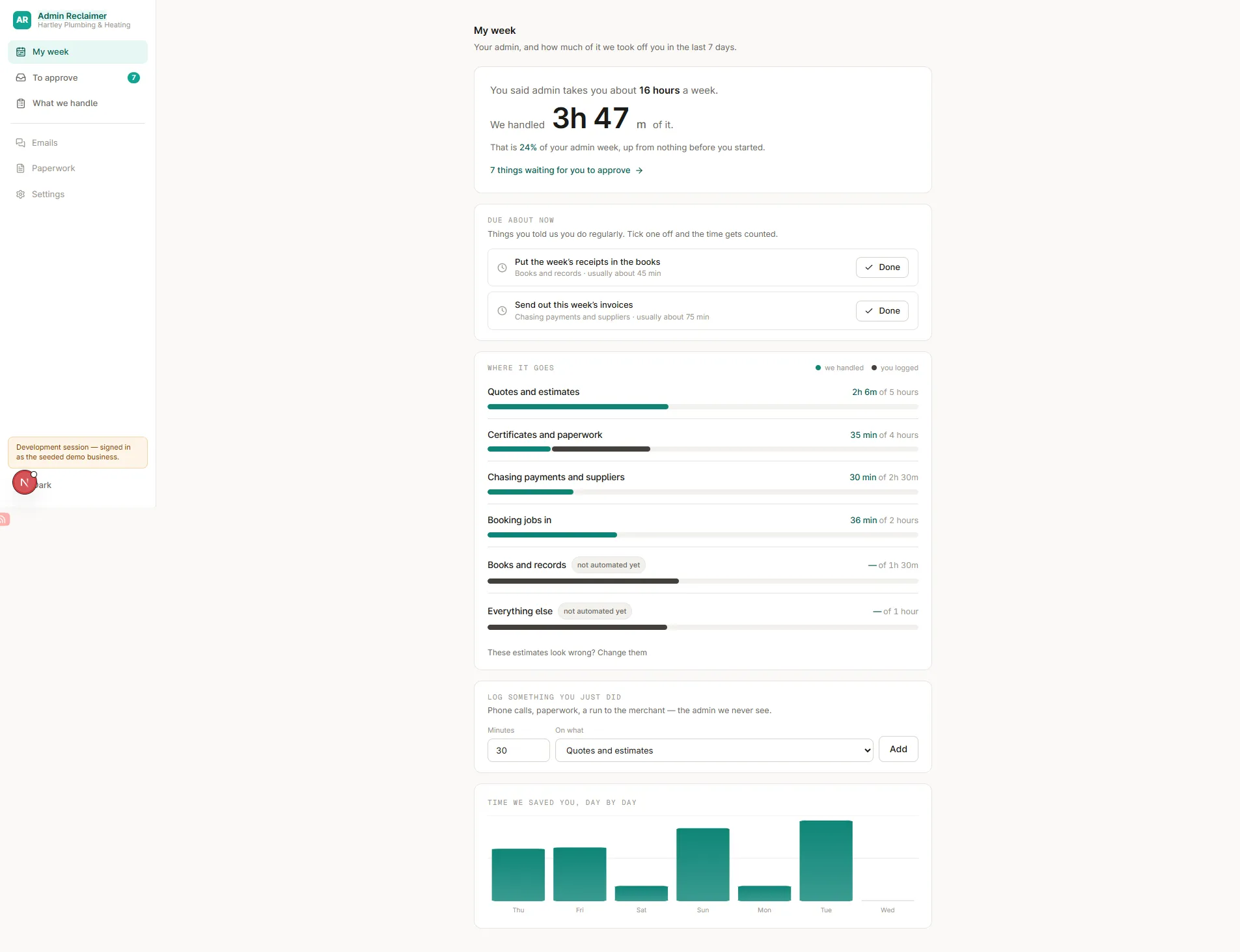Click the clock icon beside week's receipts task
1240x952 pixels.
502,267
